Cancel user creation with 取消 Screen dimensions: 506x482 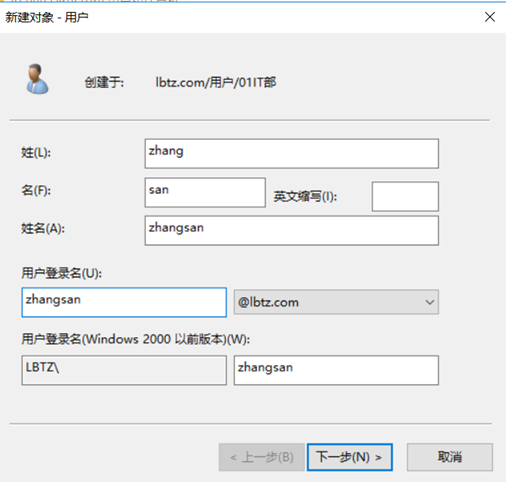(x=450, y=457)
